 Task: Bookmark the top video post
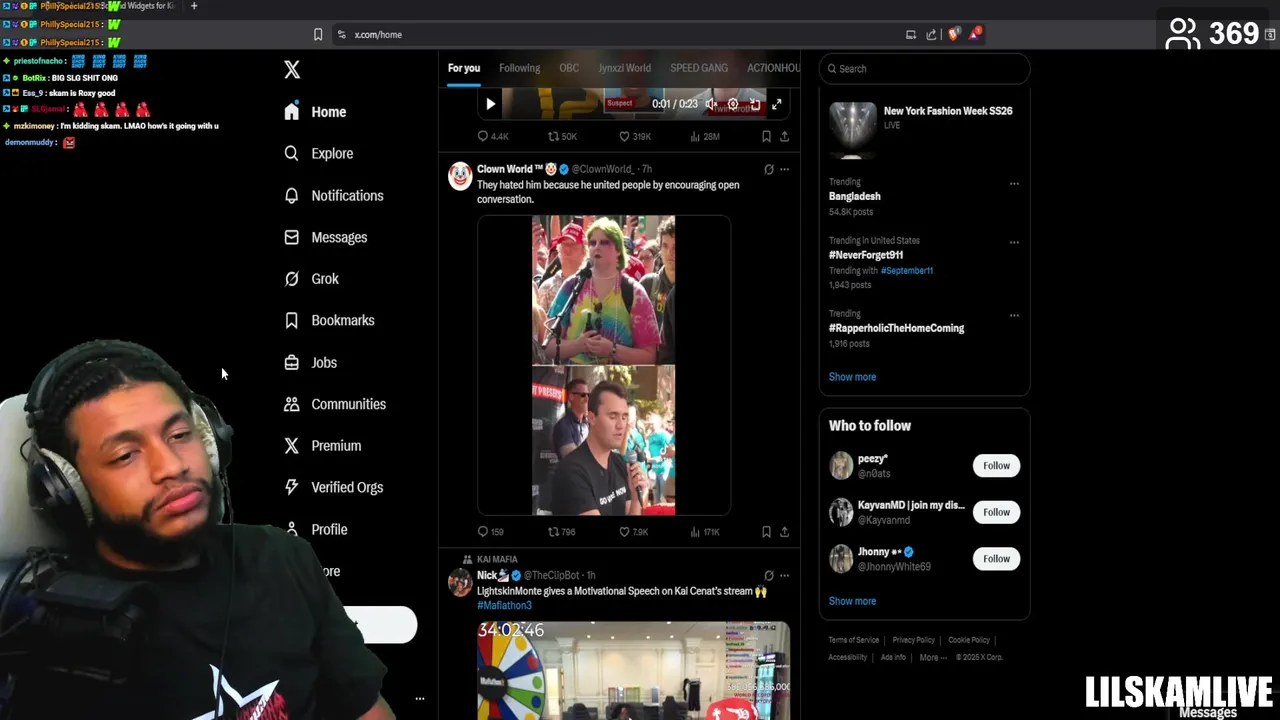(766, 136)
